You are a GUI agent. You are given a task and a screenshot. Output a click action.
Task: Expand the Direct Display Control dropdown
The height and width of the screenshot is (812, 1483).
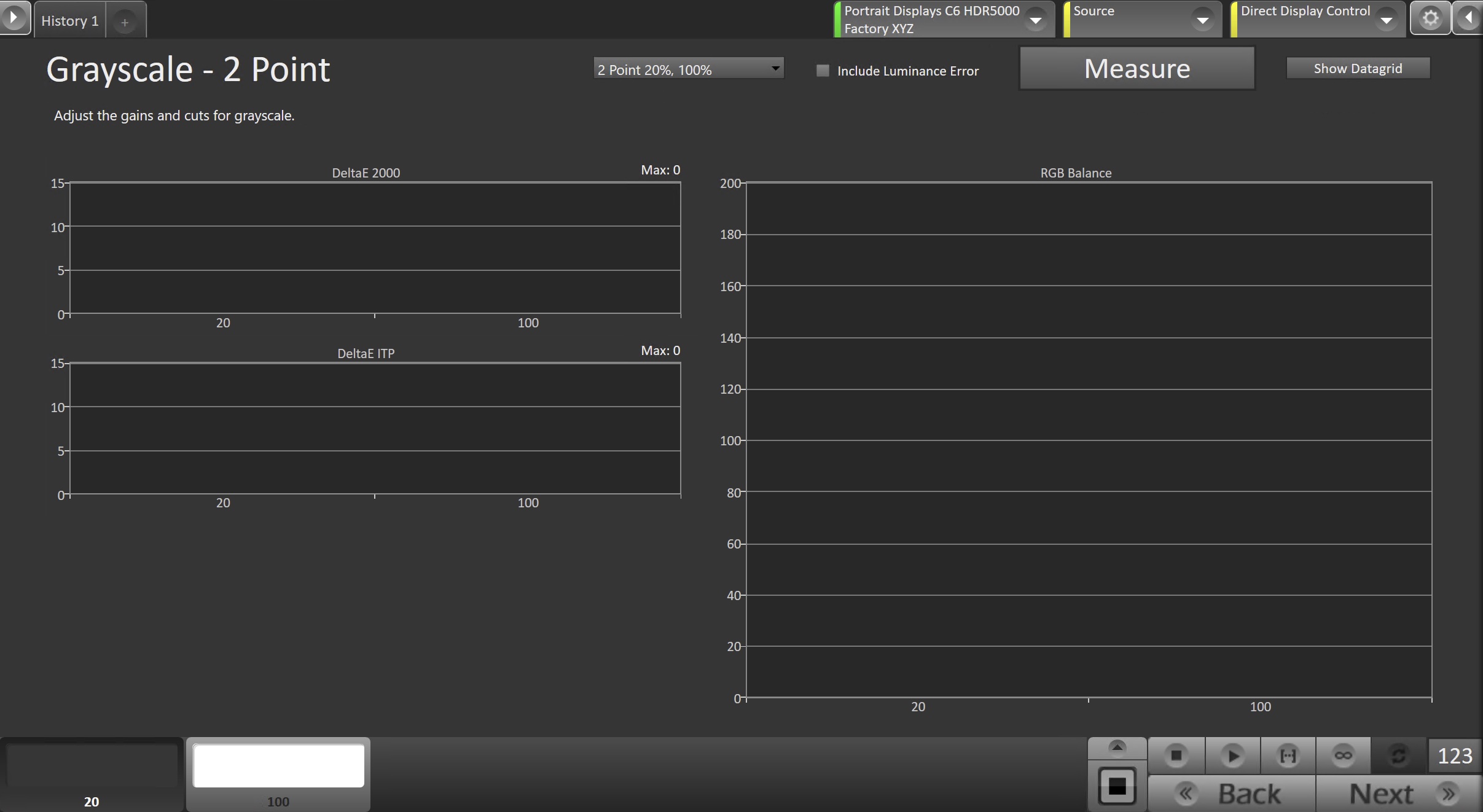coord(1386,20)
